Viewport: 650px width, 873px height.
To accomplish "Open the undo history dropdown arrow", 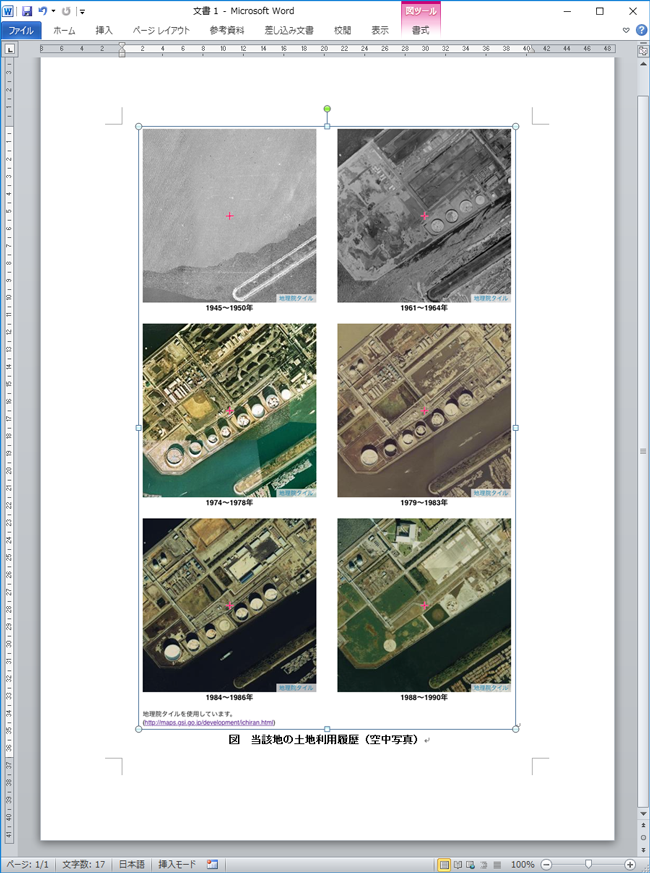I will coord(53,11).
